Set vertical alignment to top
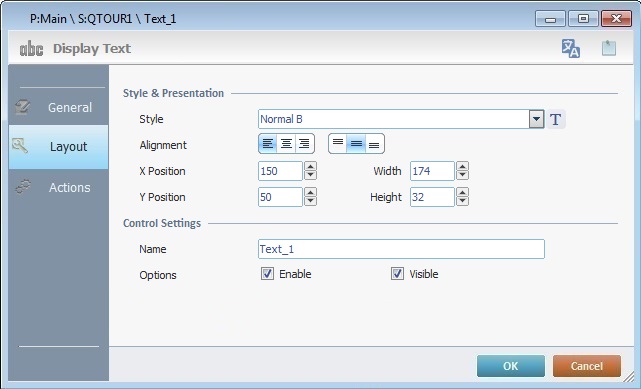Image resolution: width=641 pixels, height=389 pixels. tap(338, 143)
